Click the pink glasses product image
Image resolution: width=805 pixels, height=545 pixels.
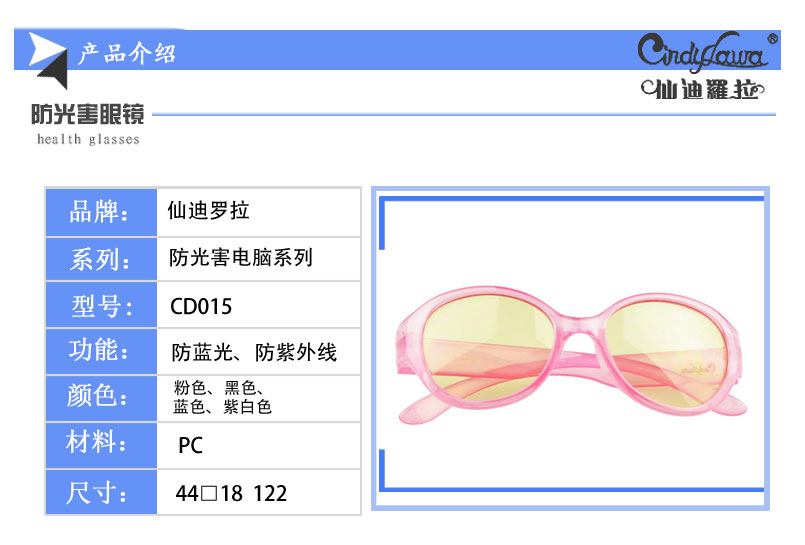coord(571,355)
